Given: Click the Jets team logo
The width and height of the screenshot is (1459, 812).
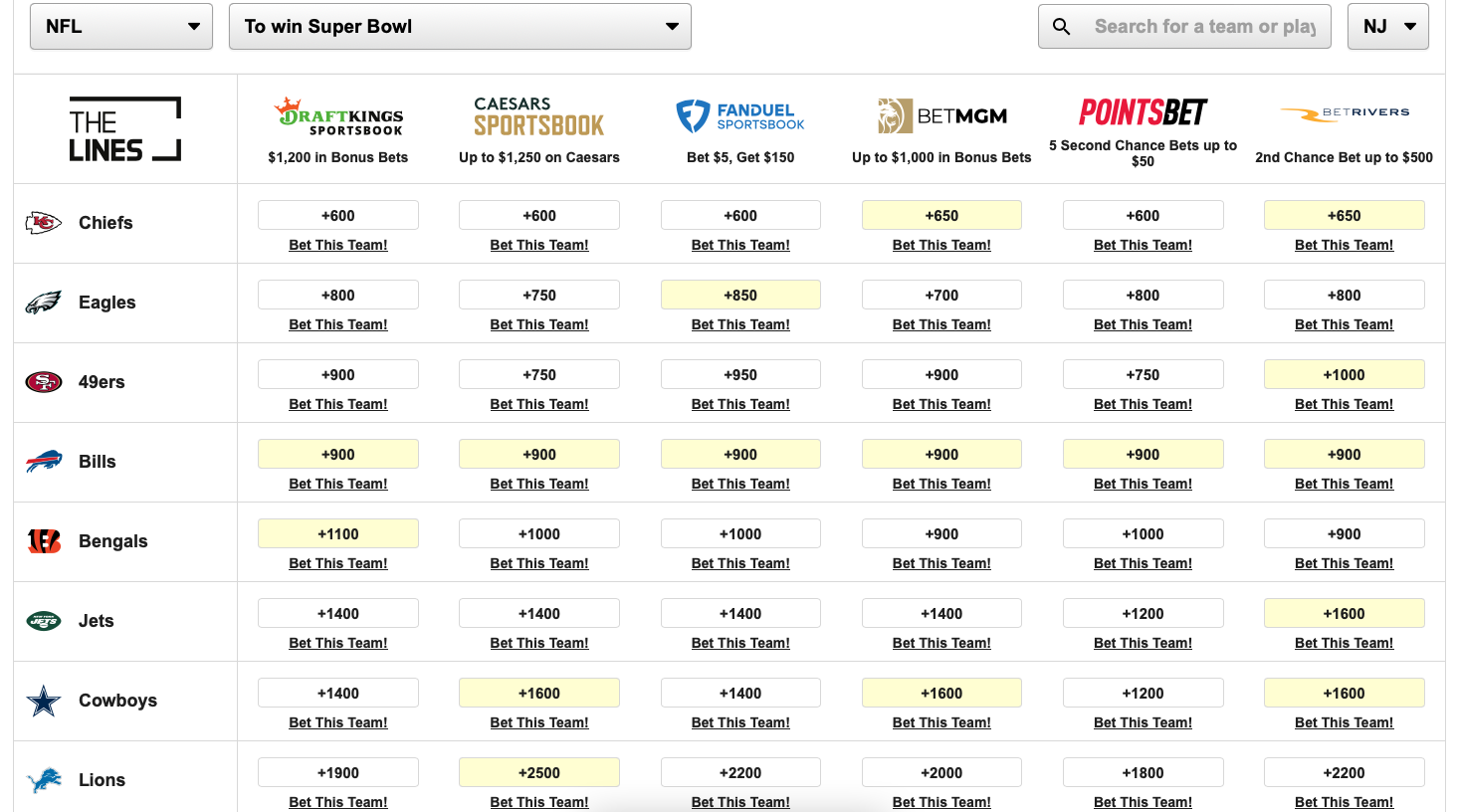Looking at the screenshot, I should pyautogui.click(x=44, y=621).
